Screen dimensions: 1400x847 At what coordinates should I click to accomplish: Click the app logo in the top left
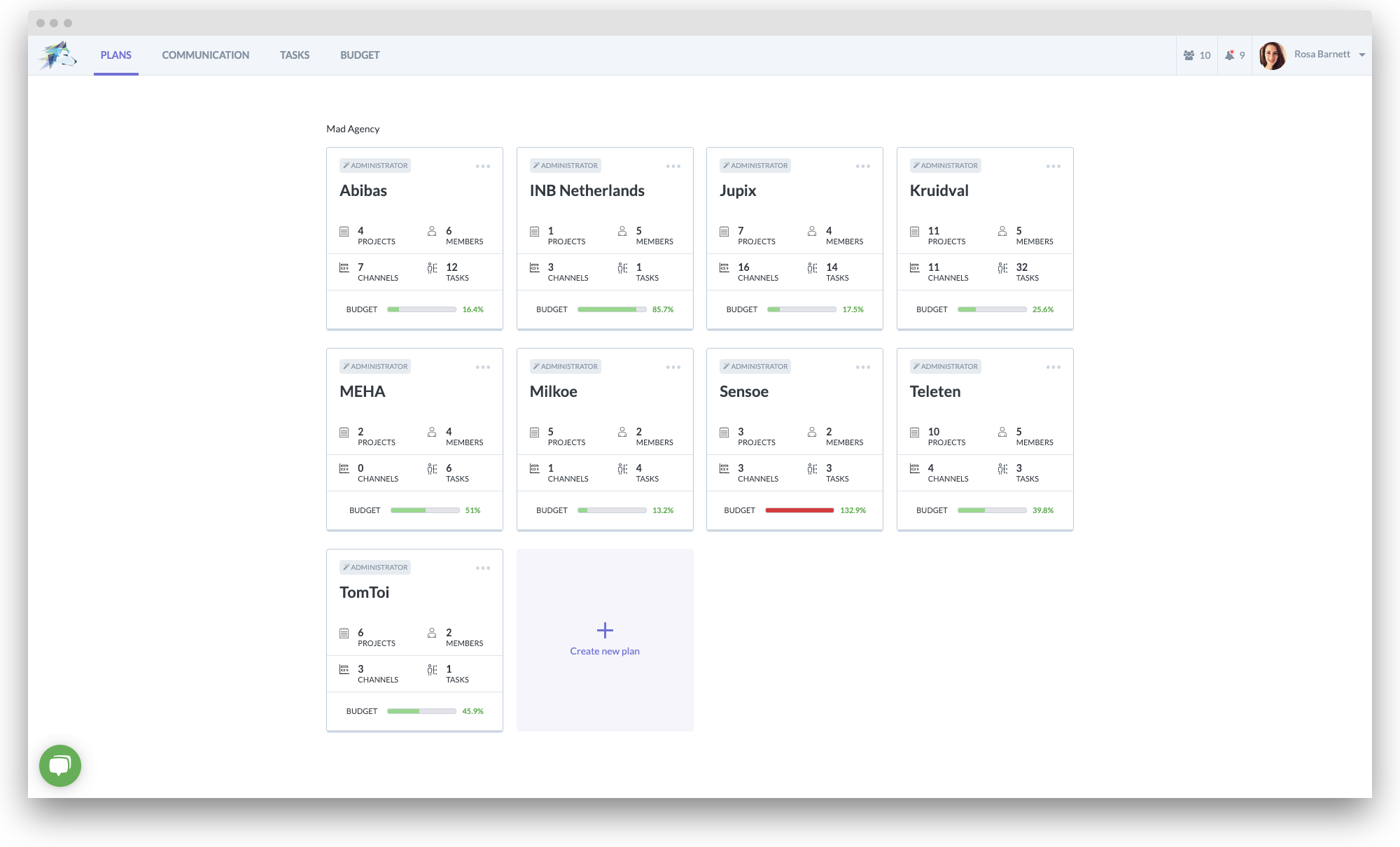[x=57, y=55]
